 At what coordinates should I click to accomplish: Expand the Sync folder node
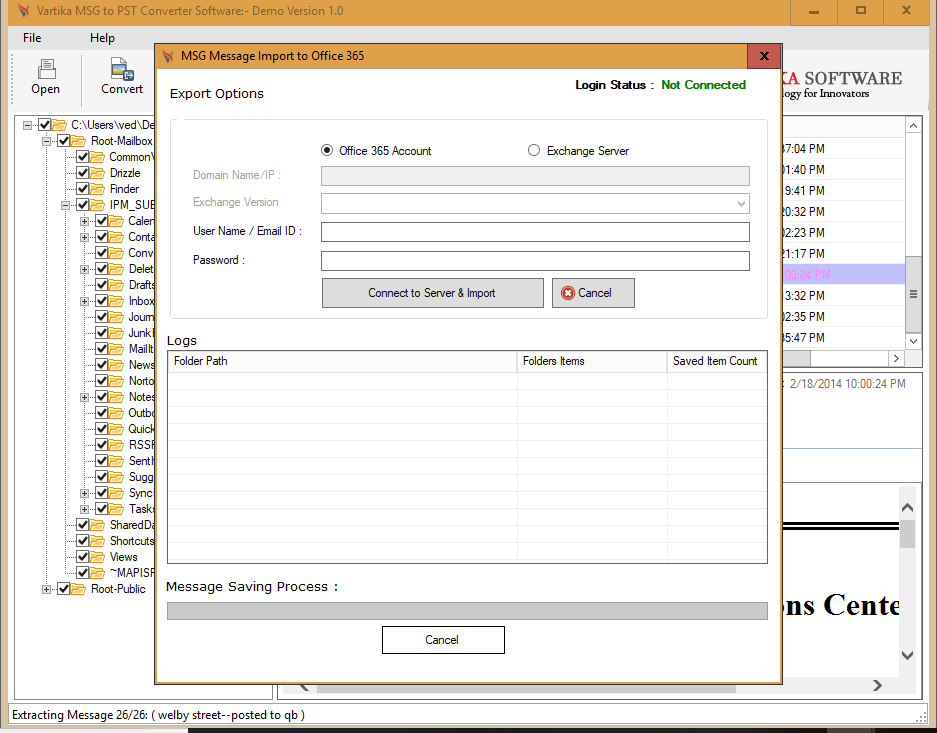pyautogui.click(x=85, y=493)
